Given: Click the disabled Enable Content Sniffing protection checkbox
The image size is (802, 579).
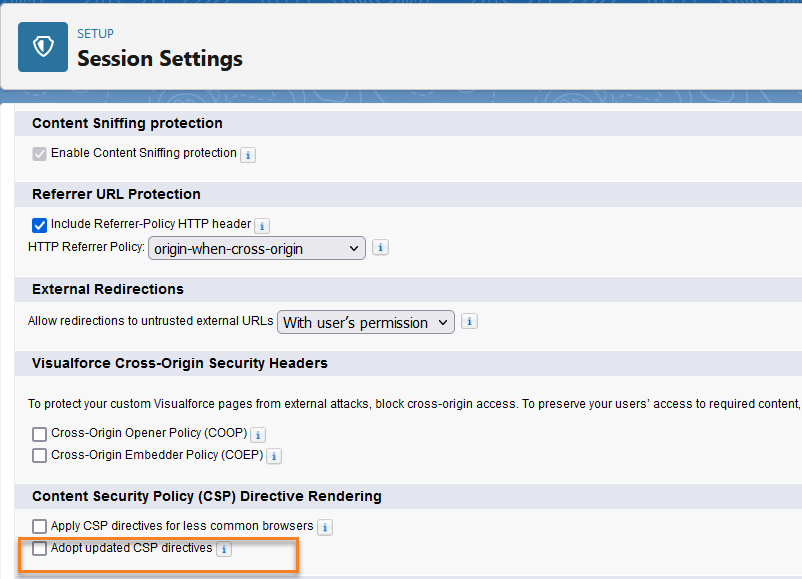Looking at the screenshot, I should tap(39, 154).
